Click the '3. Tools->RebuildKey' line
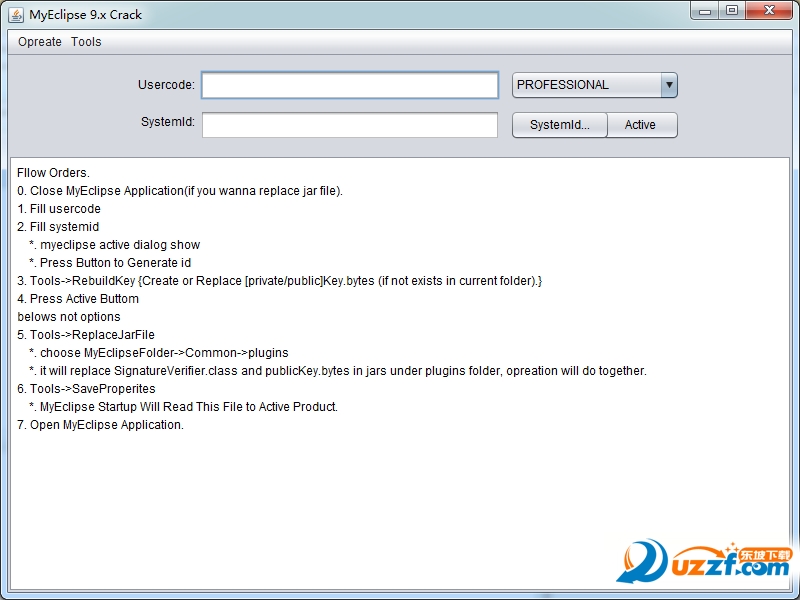Viewport: 800px width, 600px height. (280, 281)
